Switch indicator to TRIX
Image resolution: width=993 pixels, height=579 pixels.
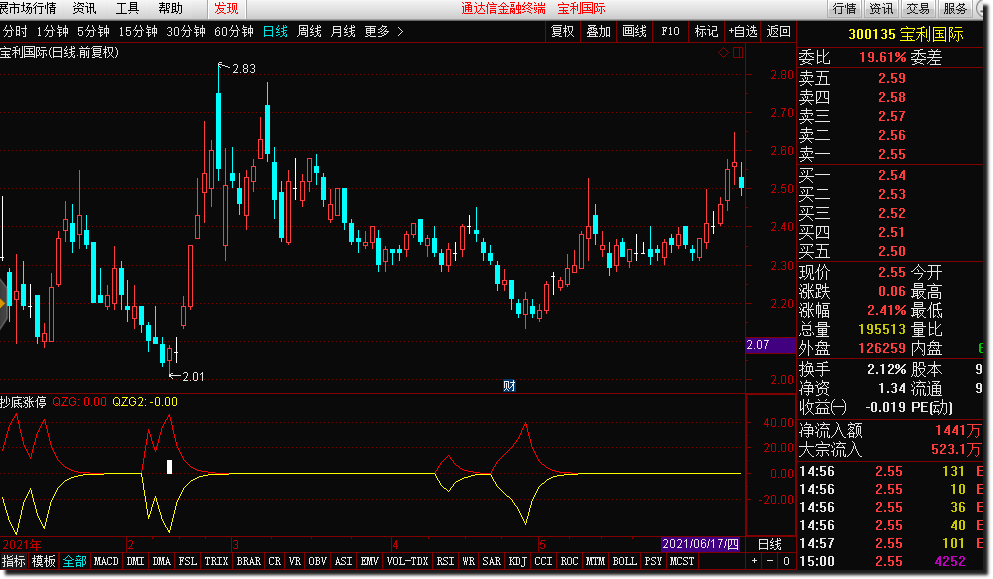point(217,561)
